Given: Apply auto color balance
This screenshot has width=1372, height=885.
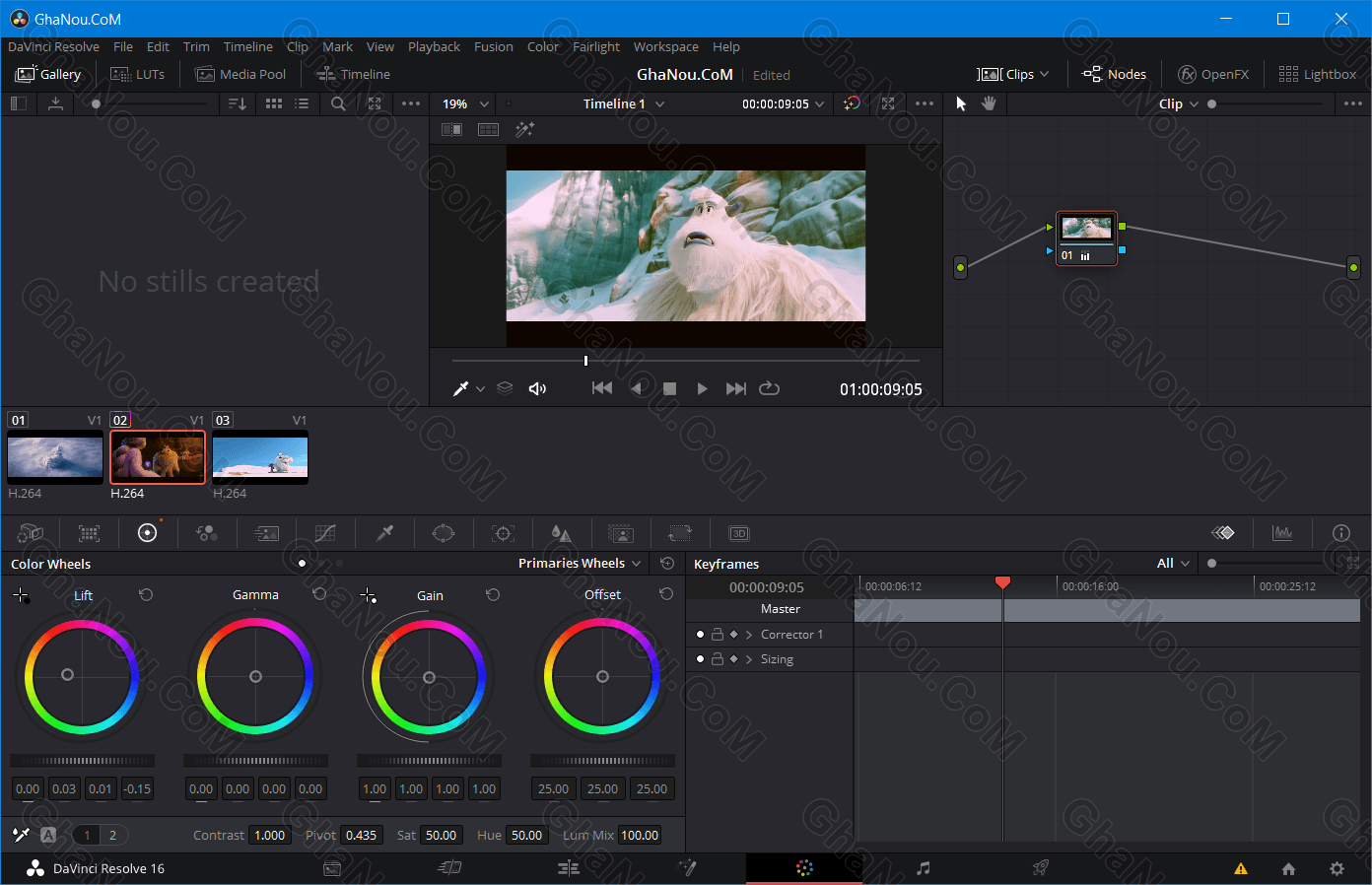Looking at the screenshot, I should coord(47,835).
